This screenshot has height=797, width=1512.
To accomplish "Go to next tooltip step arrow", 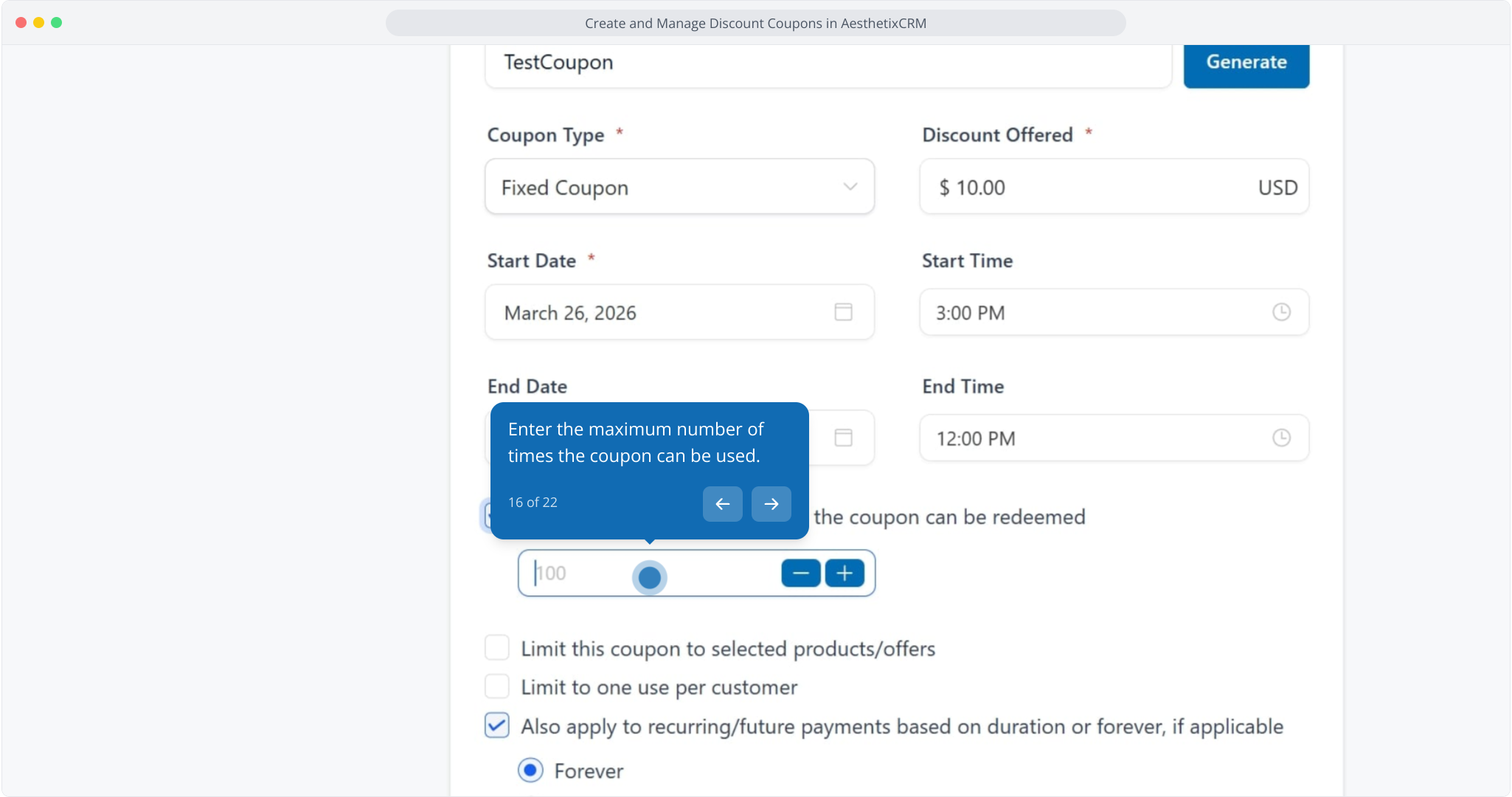I will coord(771,504).
